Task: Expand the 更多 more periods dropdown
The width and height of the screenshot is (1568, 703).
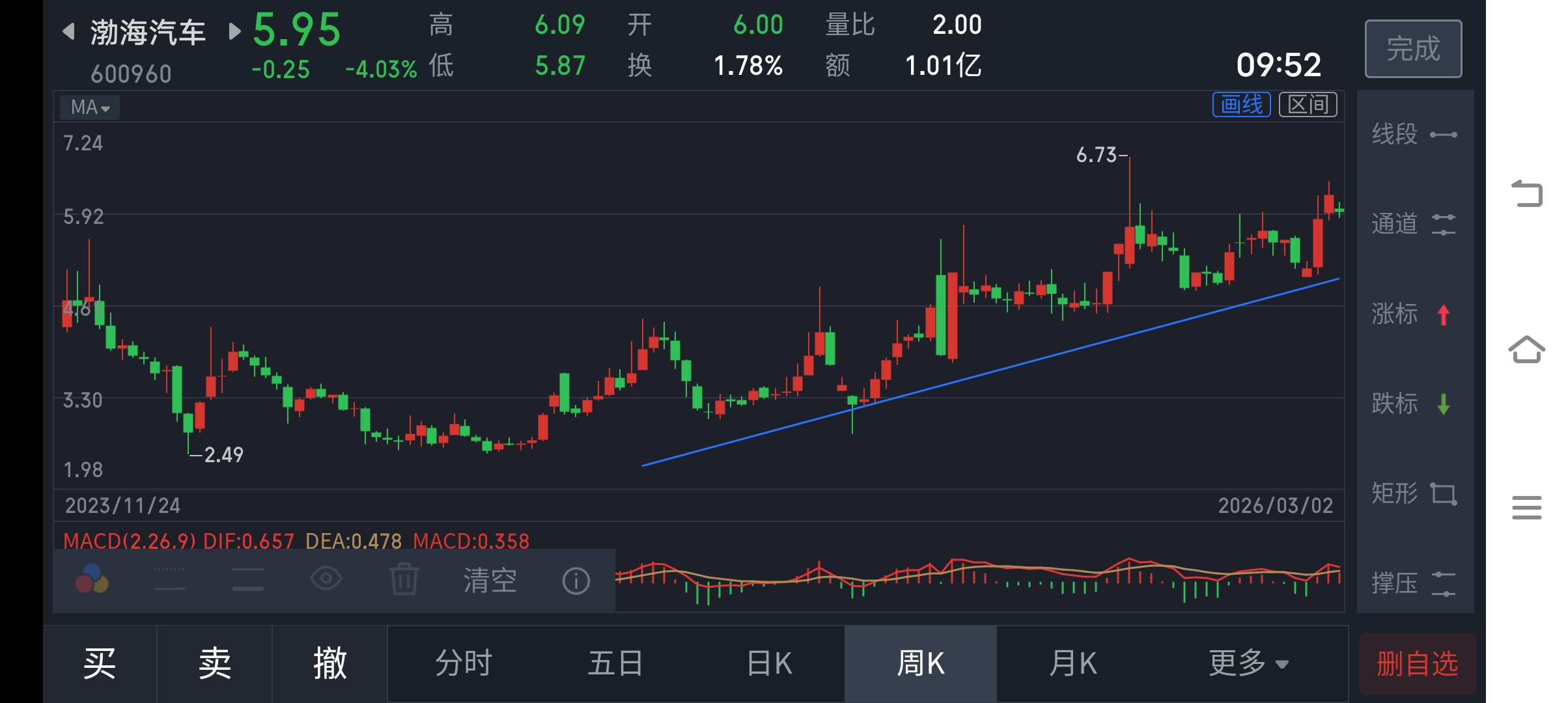Action: tap(1248, 664)
